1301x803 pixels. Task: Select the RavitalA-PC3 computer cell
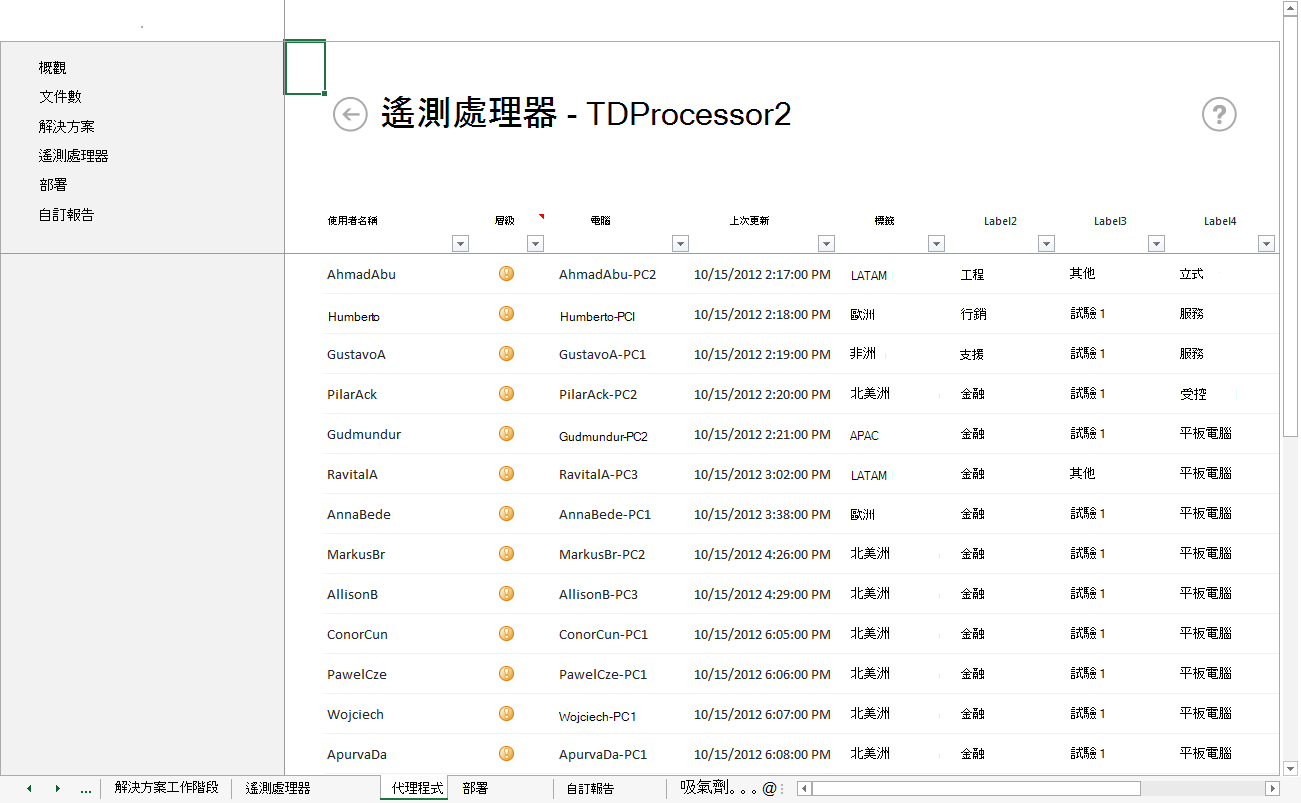(x=598, y=474)
